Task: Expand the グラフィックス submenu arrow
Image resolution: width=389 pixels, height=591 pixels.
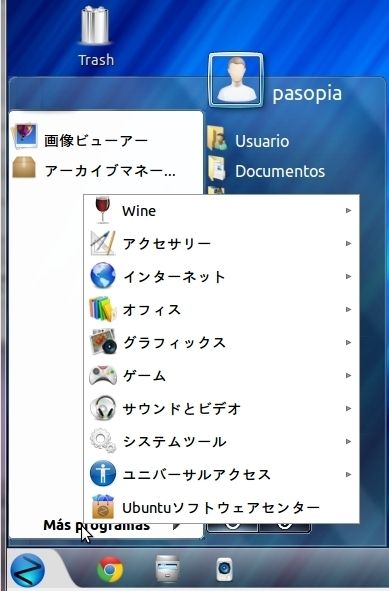Action: (349, 343)
